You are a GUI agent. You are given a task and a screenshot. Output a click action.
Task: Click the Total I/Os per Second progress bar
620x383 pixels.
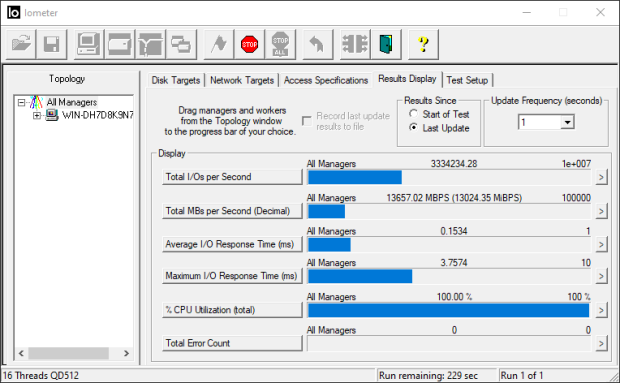(x=449, y=177)
